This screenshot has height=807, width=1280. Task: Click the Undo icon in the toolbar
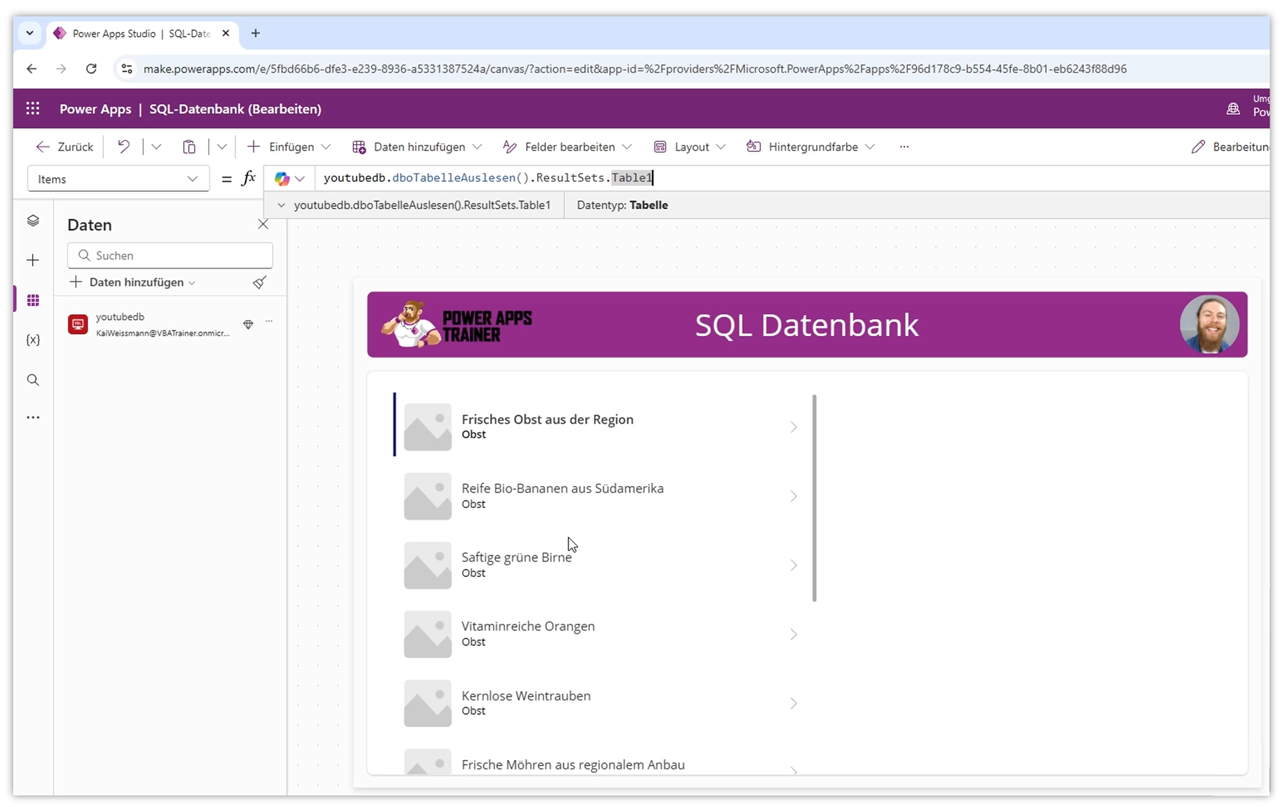[124, 147]
